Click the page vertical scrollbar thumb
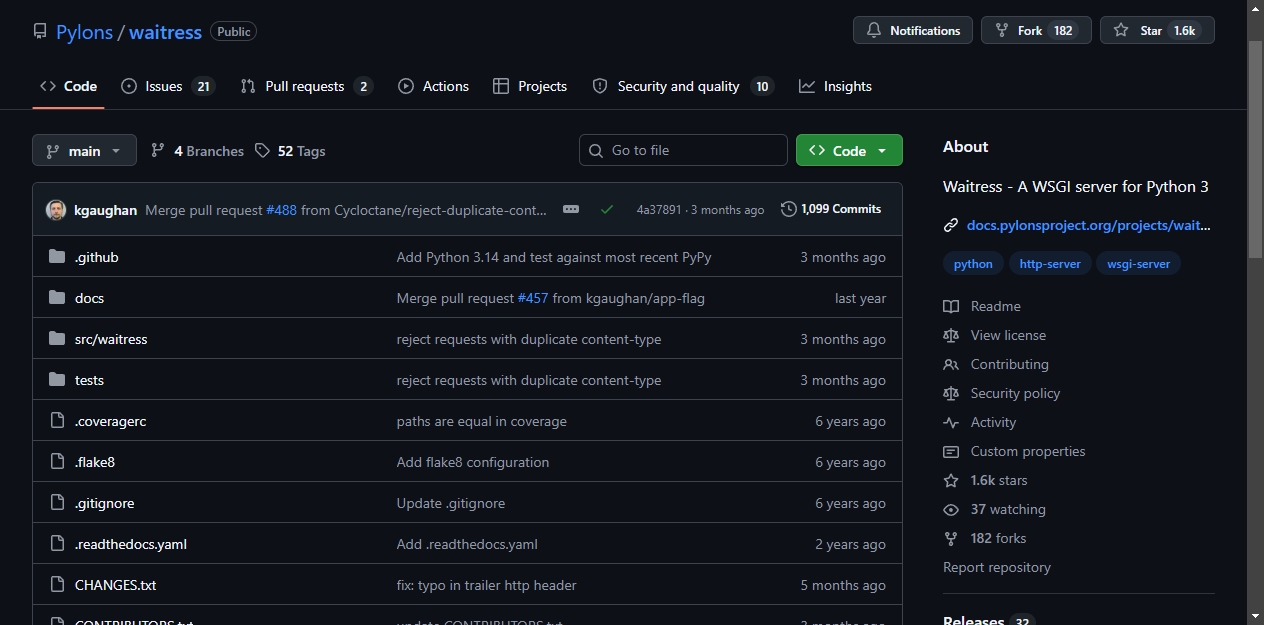Viewport: 1264px width, 625px height. (x=1255, y=149)
